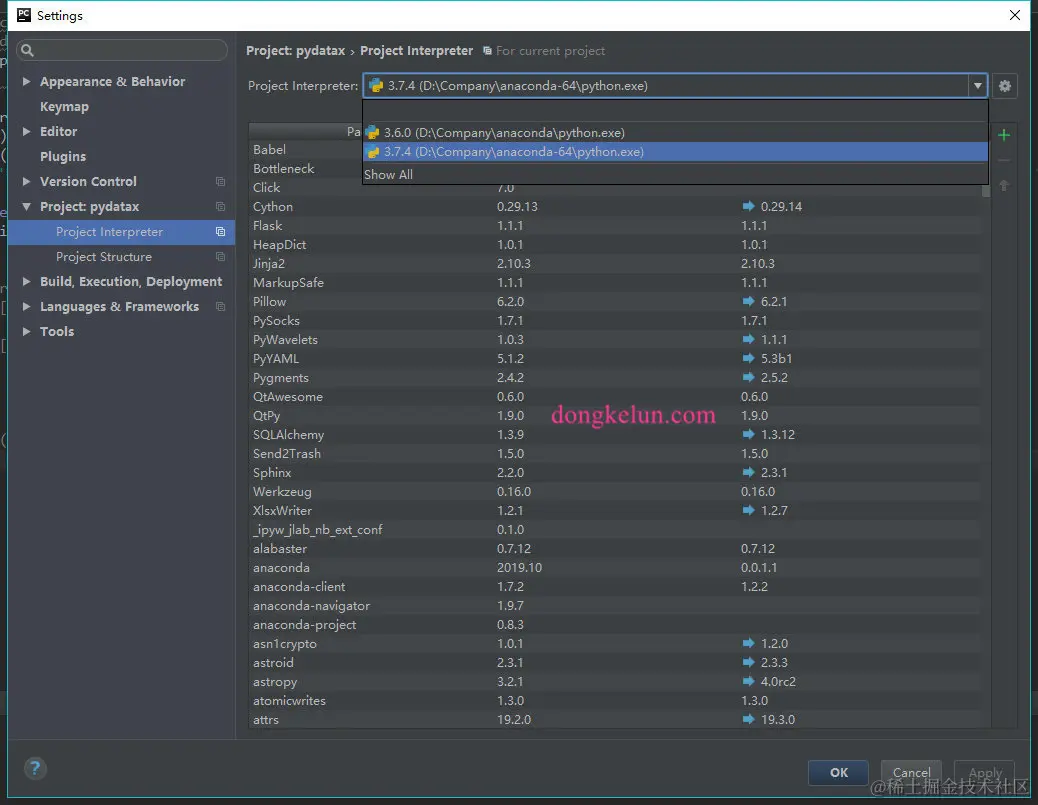
Task: Click the project-level icon beside Project Structure
Action: 220,257
